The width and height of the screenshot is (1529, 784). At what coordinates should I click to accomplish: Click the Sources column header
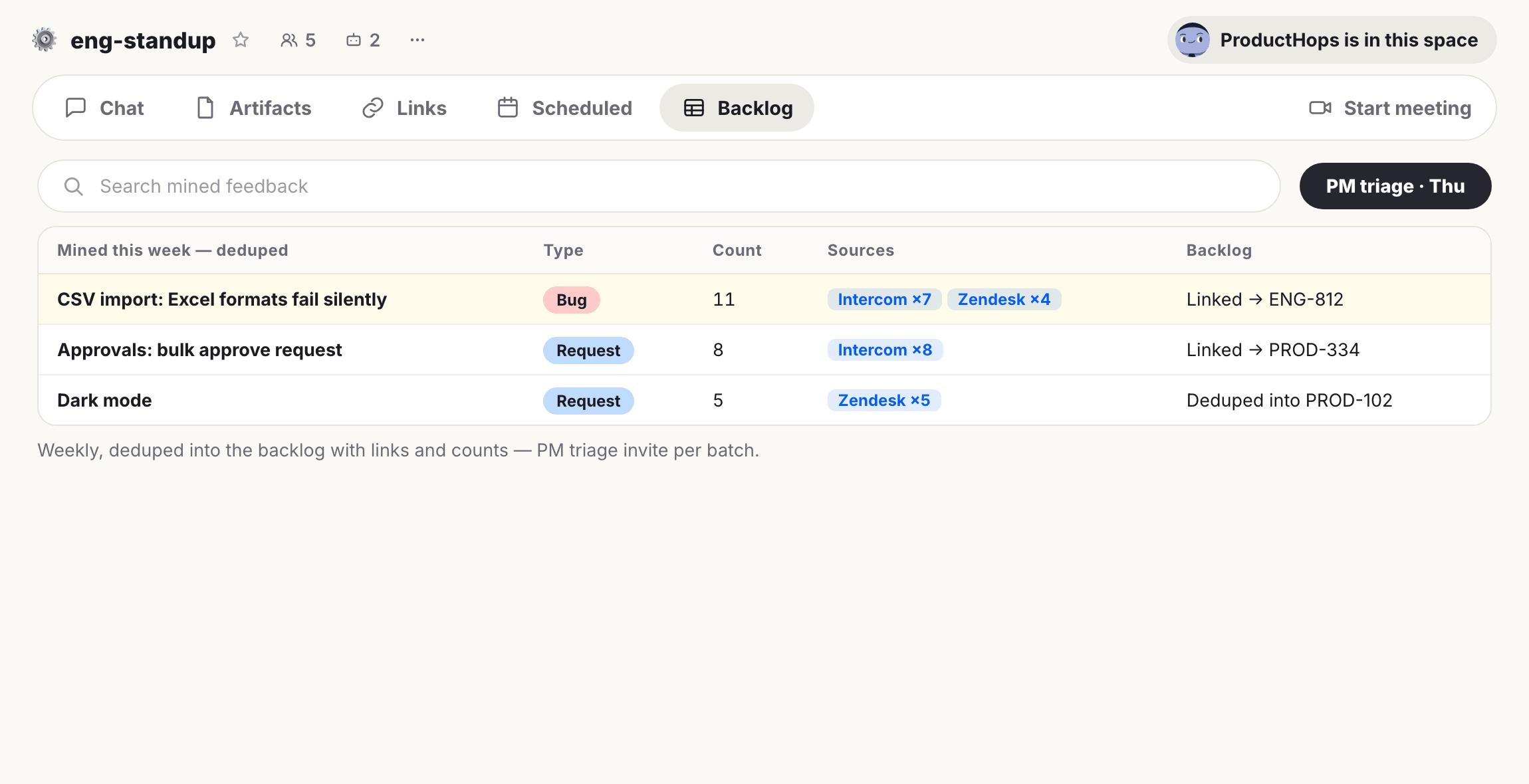[x=860, y=250]
